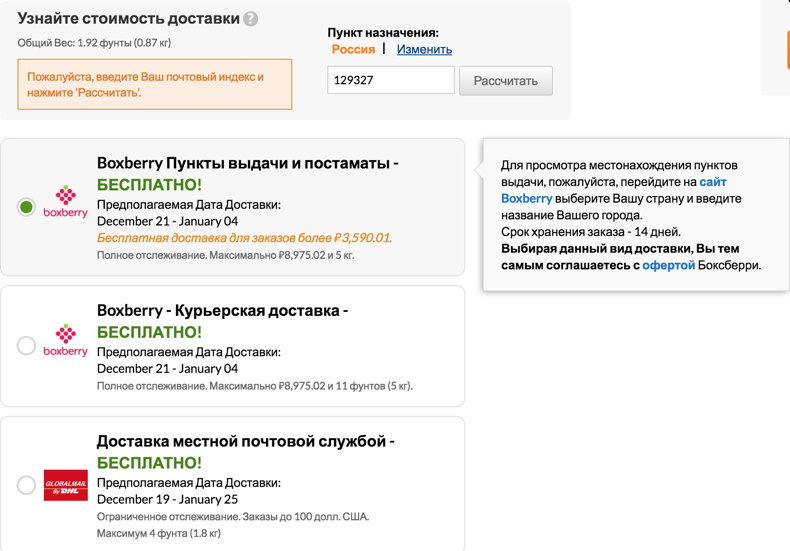Screen dimensions: 790x551
Task: Select Boxberry Пункты выдачи radio button
Action: pyautogui.click(x=26, y=206)
